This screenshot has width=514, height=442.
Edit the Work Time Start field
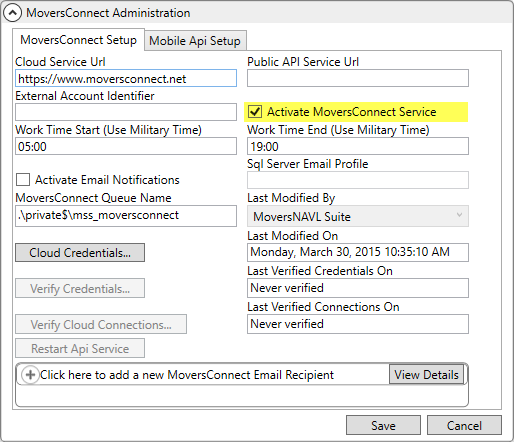126,146
